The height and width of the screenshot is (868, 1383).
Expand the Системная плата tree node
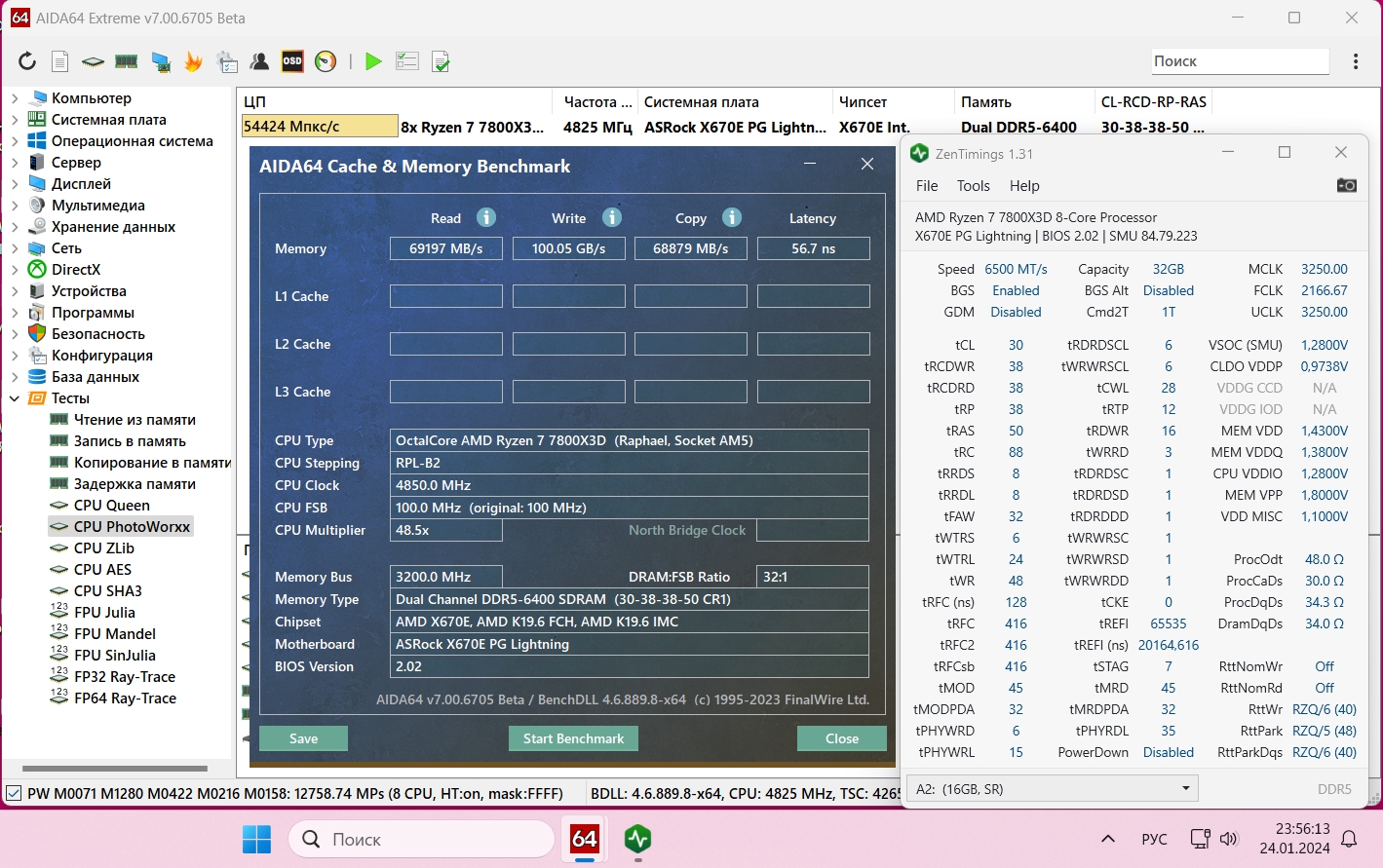click(15, 120)
